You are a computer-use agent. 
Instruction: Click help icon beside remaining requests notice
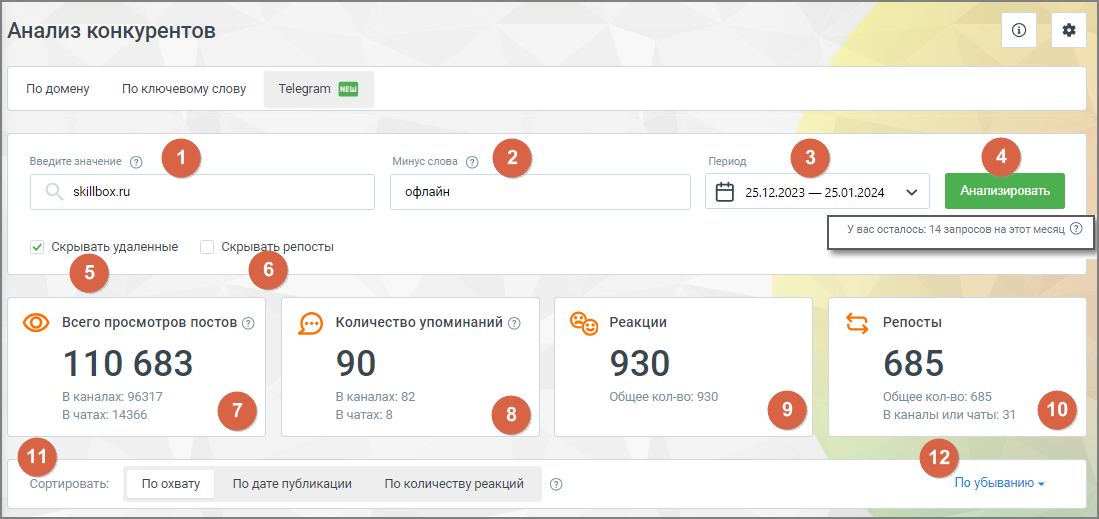click(x=1077, y=229)
